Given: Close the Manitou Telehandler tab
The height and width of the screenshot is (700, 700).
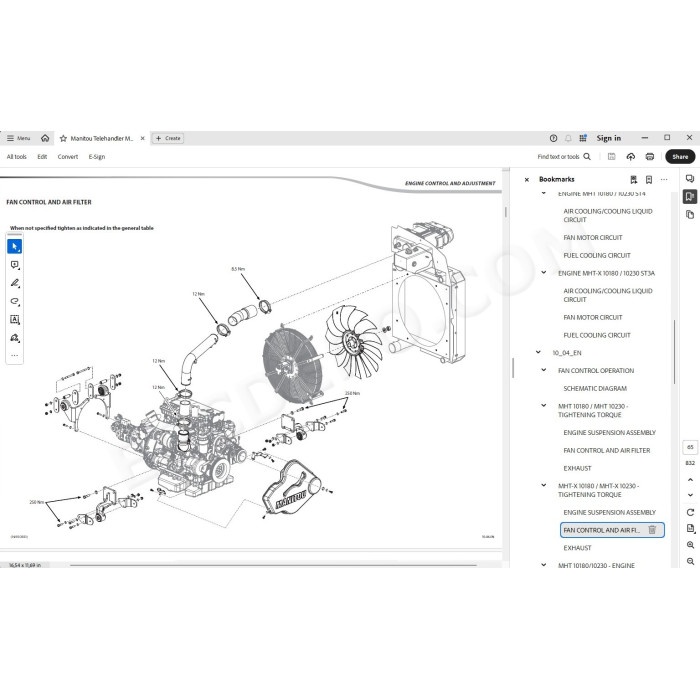Looking at the screenshot, I should (x=142, y=138).
